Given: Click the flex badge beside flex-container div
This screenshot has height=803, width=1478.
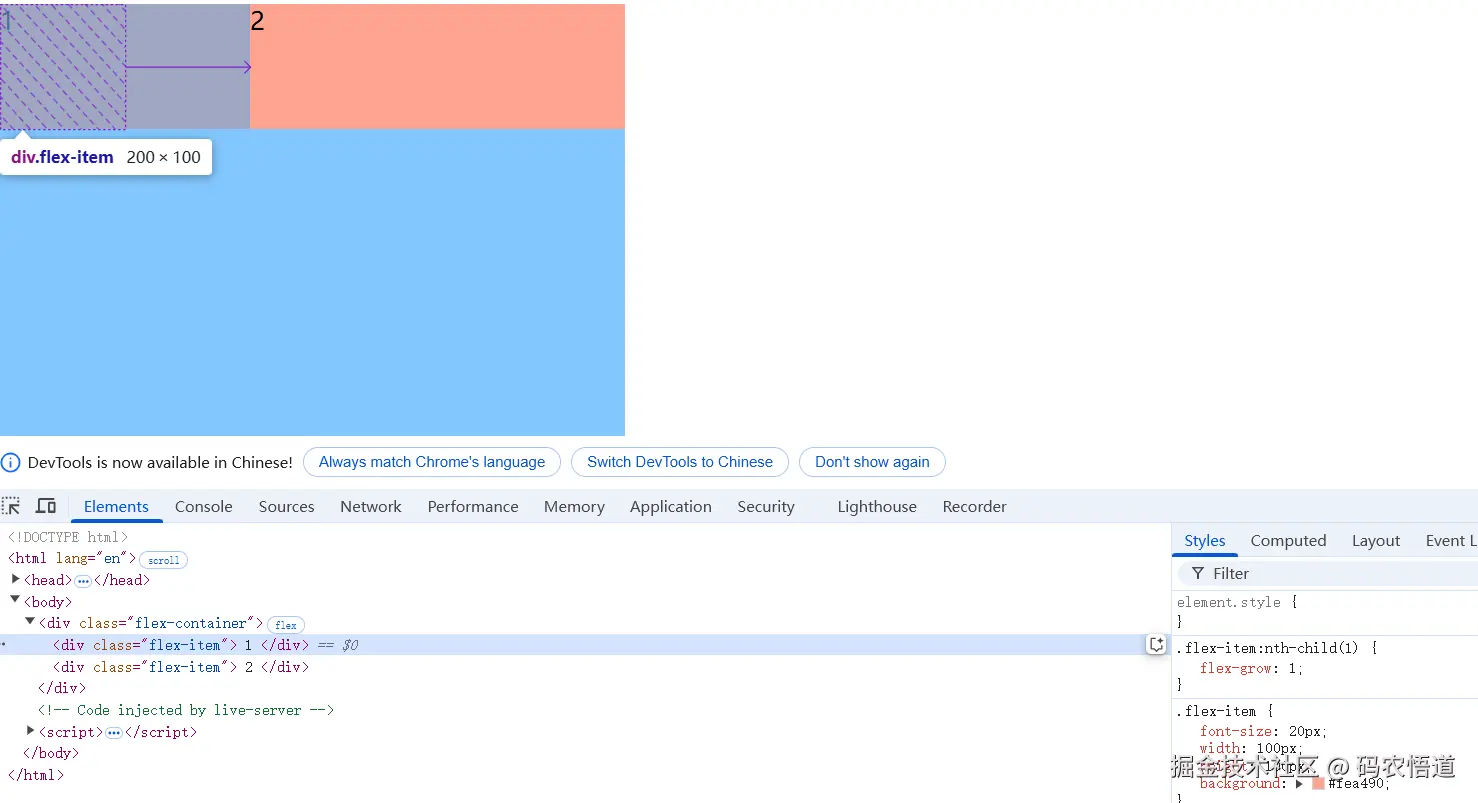Looking at the screenshot, I should tap(286, 624).
